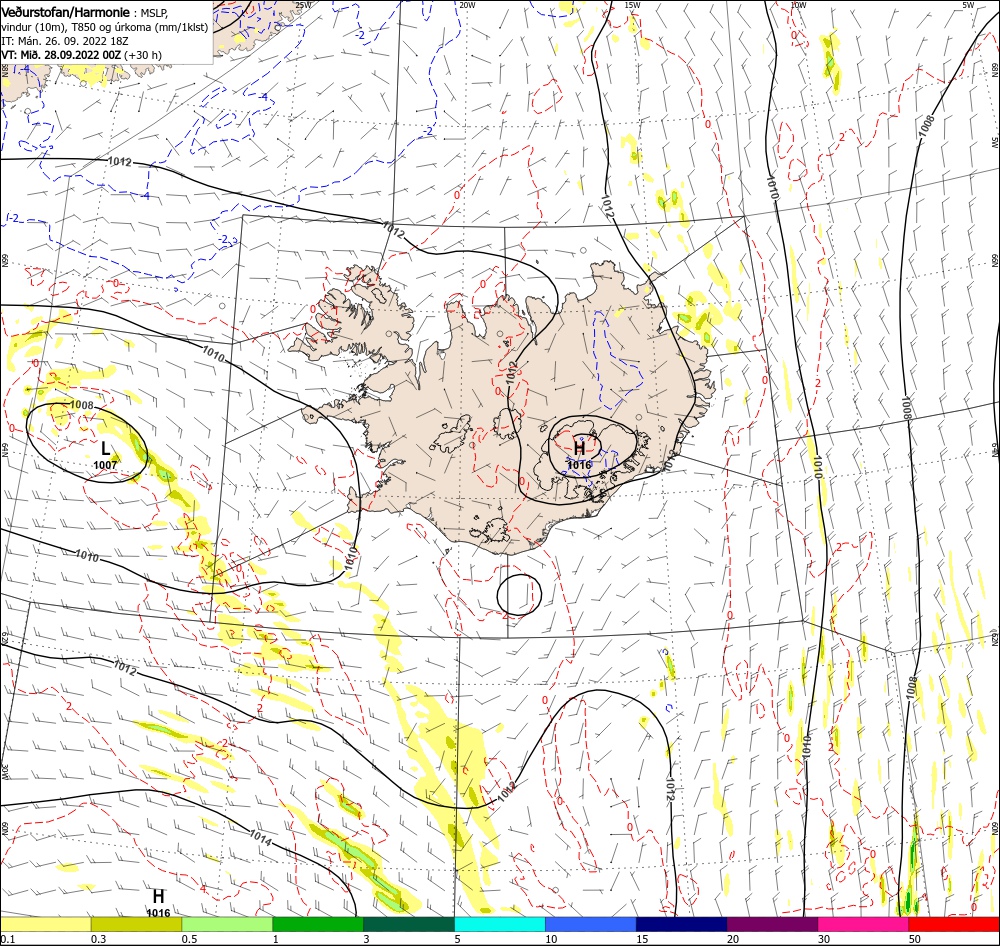Click the 1008 label on the low's closed isobar
1000x946 pixels.
pos(82,405)
